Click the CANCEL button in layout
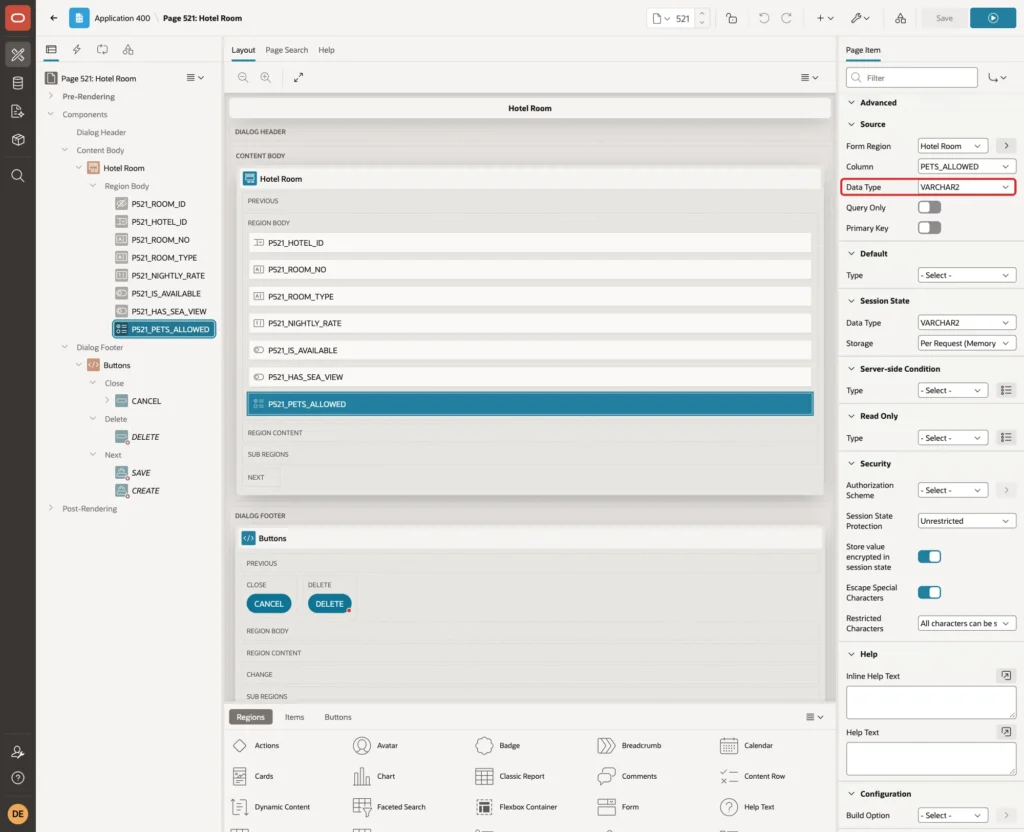 tap(268, 604)
